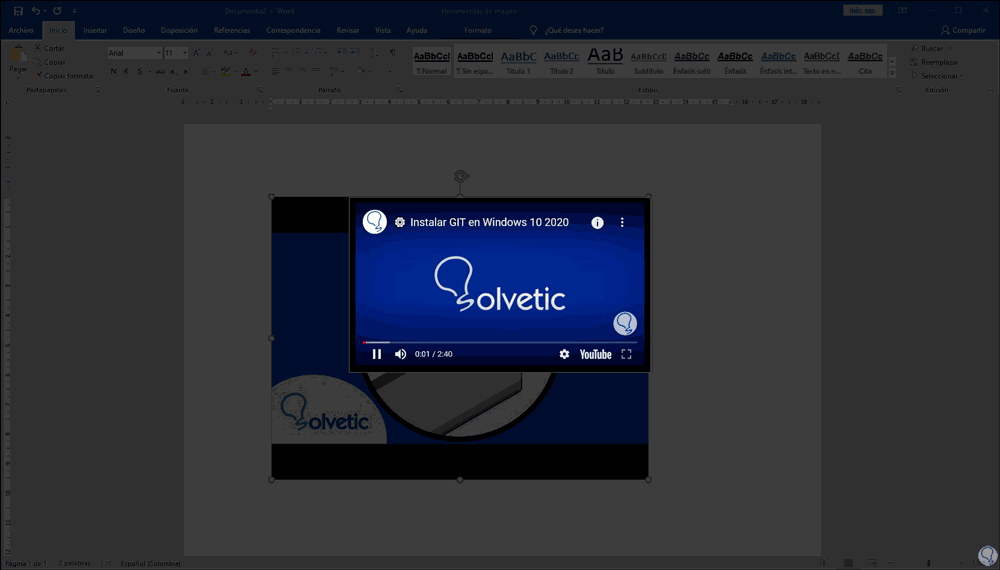Toggle the numbered list button
This screenshot has height=570, width=1000.
(296, 52)
